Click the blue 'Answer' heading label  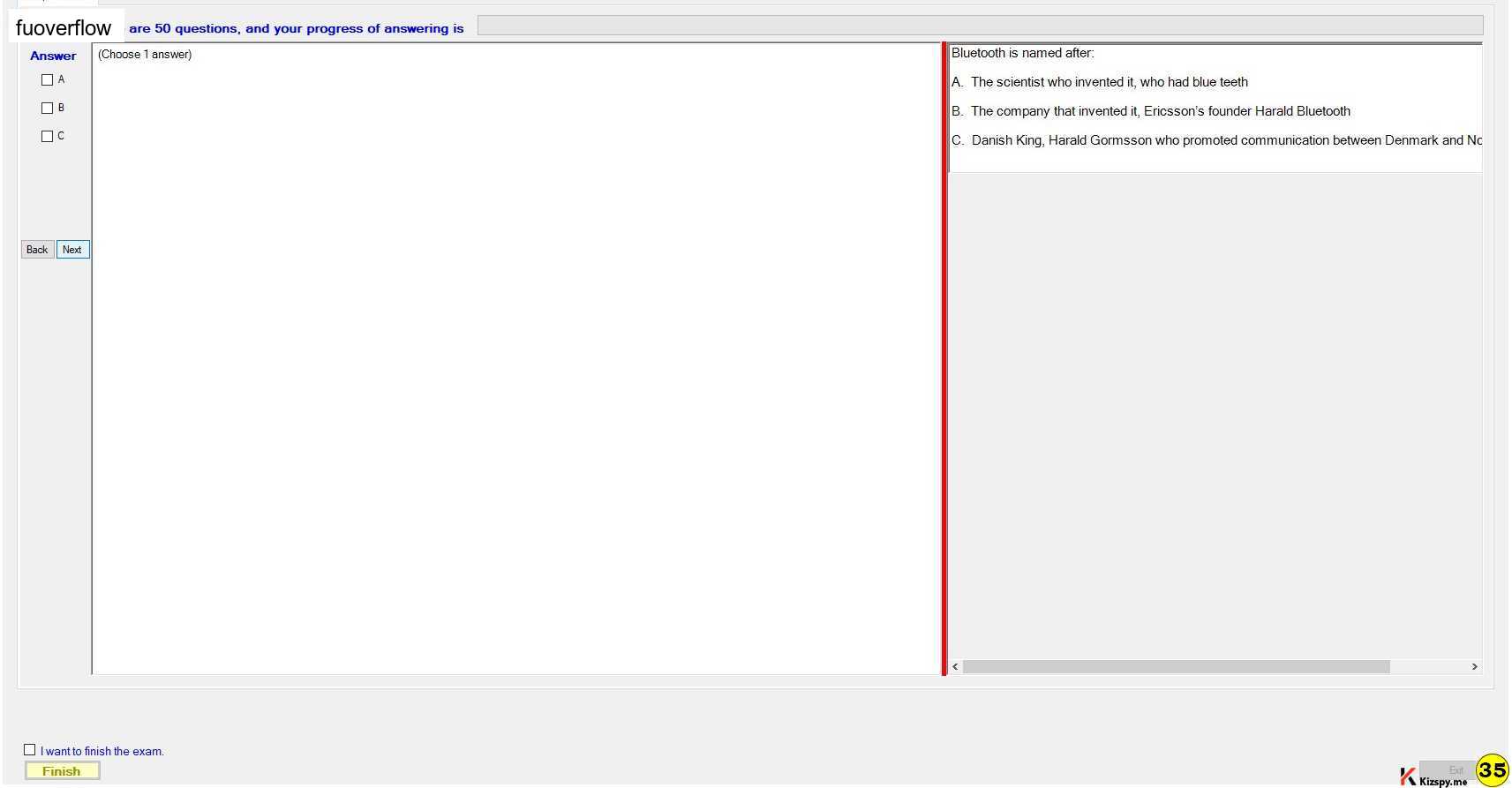point(53,56)
